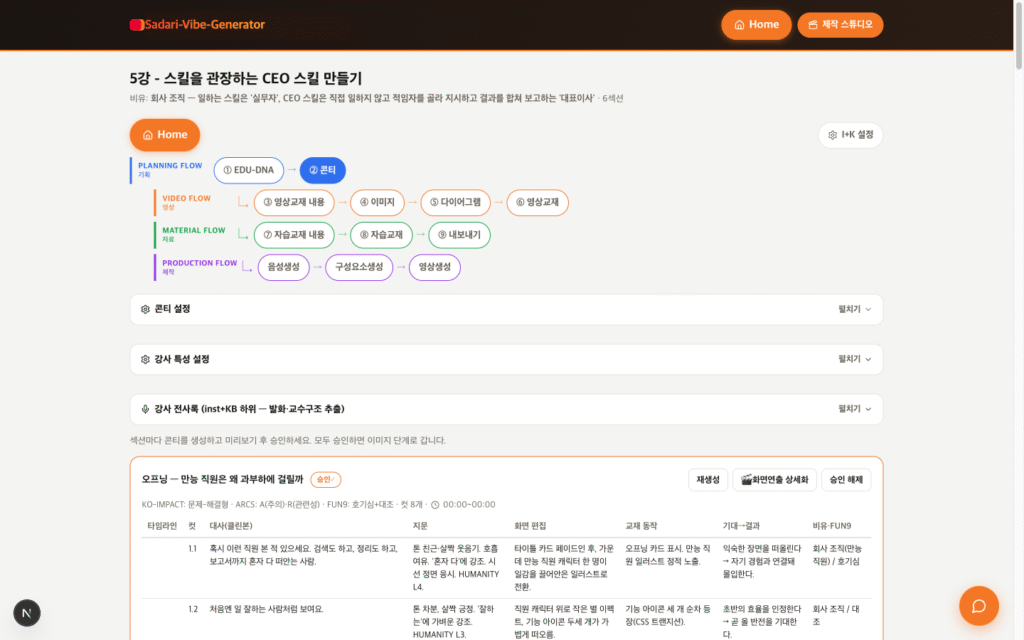
Task: Click cut number 1.1 cell
Action: point(193,549)
